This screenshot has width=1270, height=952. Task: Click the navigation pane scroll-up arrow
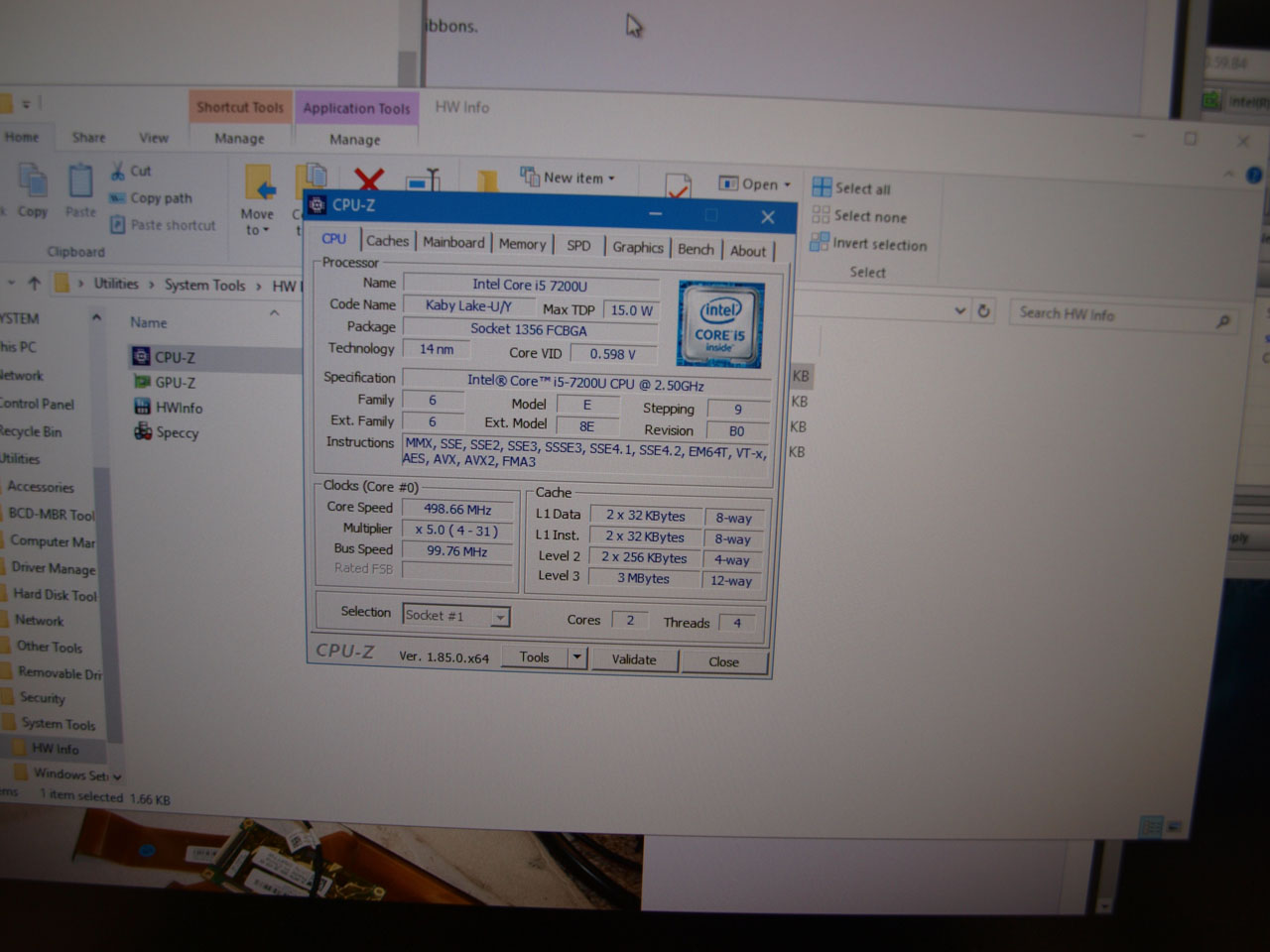click(96, 318)
